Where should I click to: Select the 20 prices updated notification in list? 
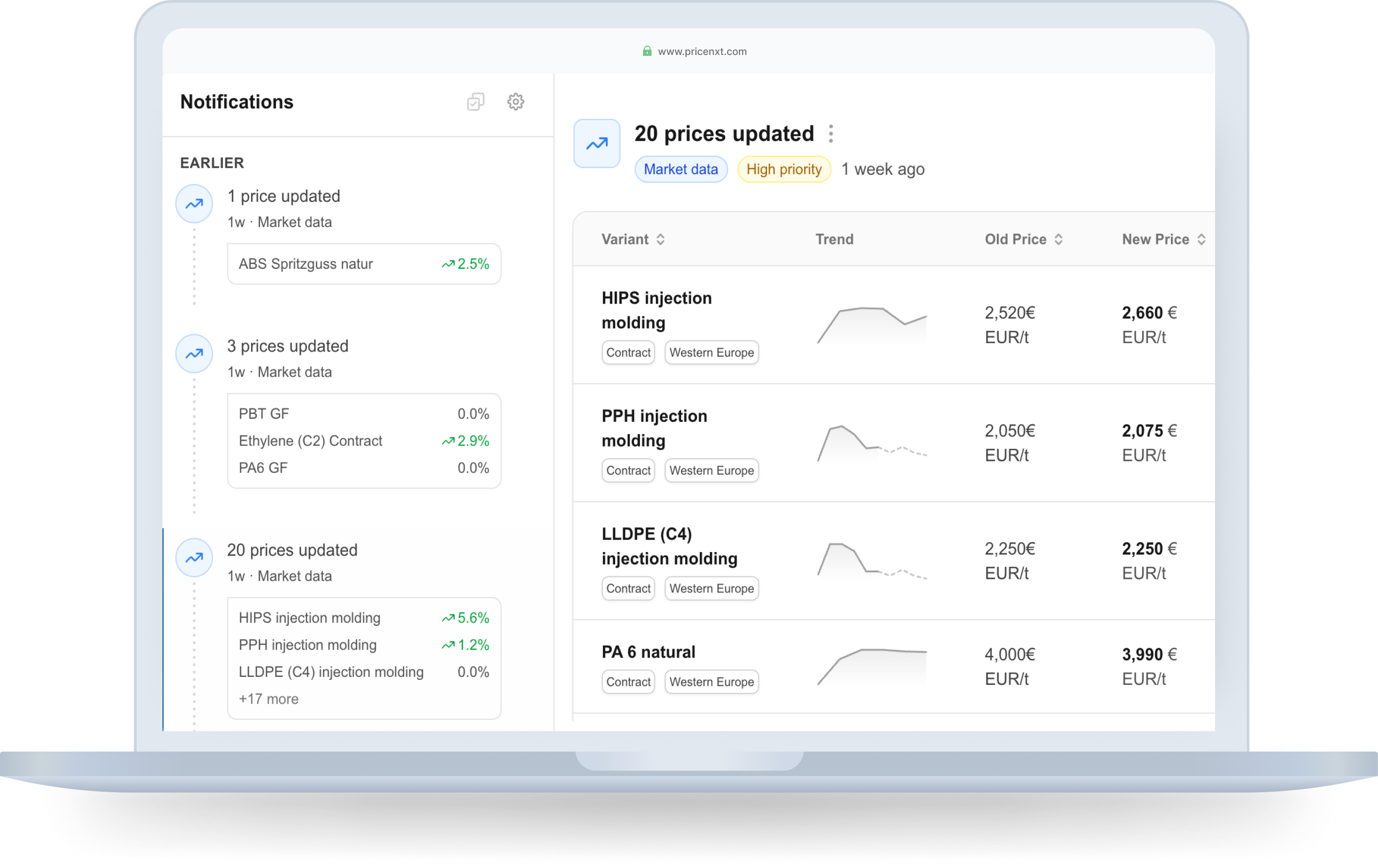(292, 551)
